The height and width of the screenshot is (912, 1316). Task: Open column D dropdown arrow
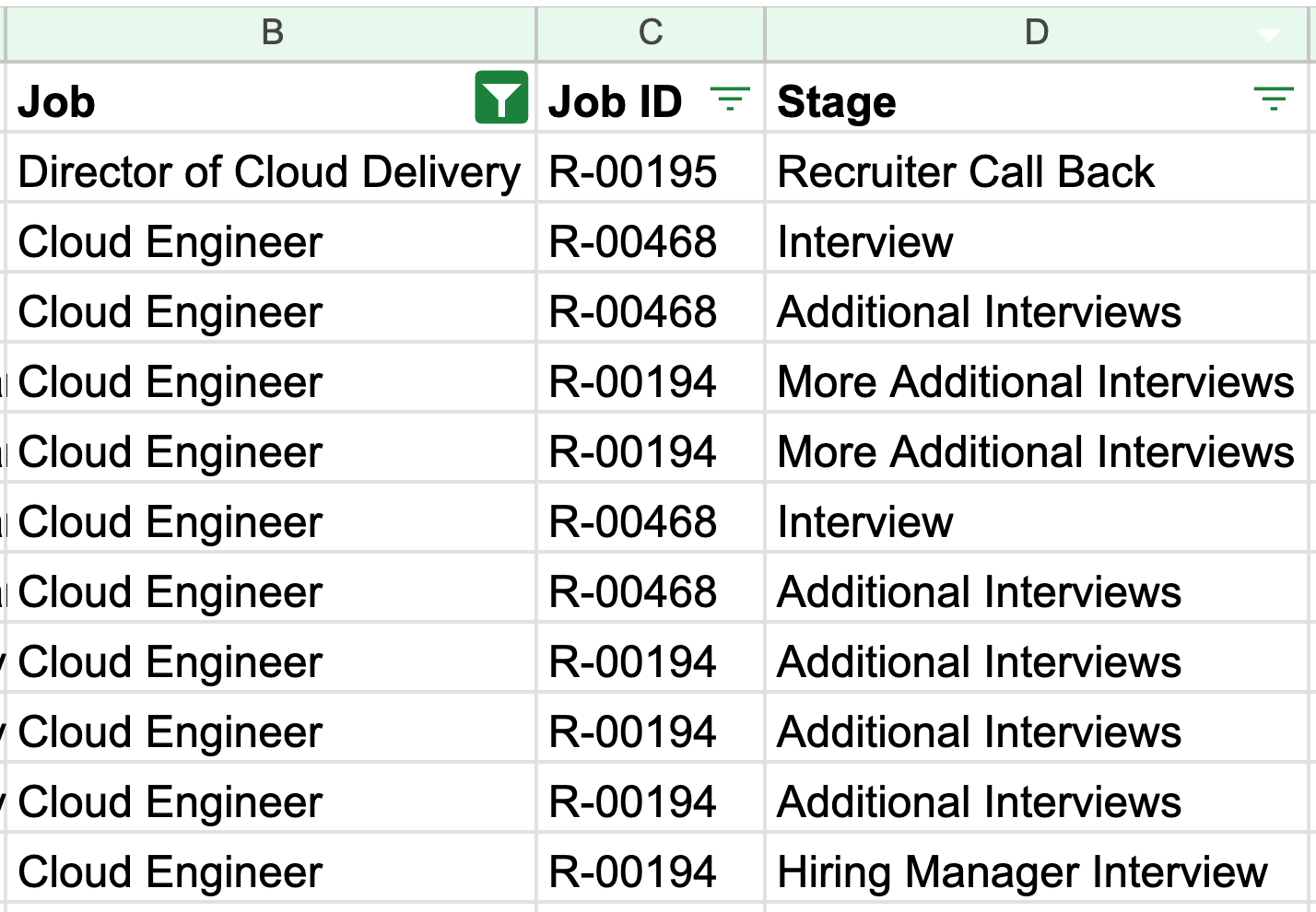point(1269,35)
